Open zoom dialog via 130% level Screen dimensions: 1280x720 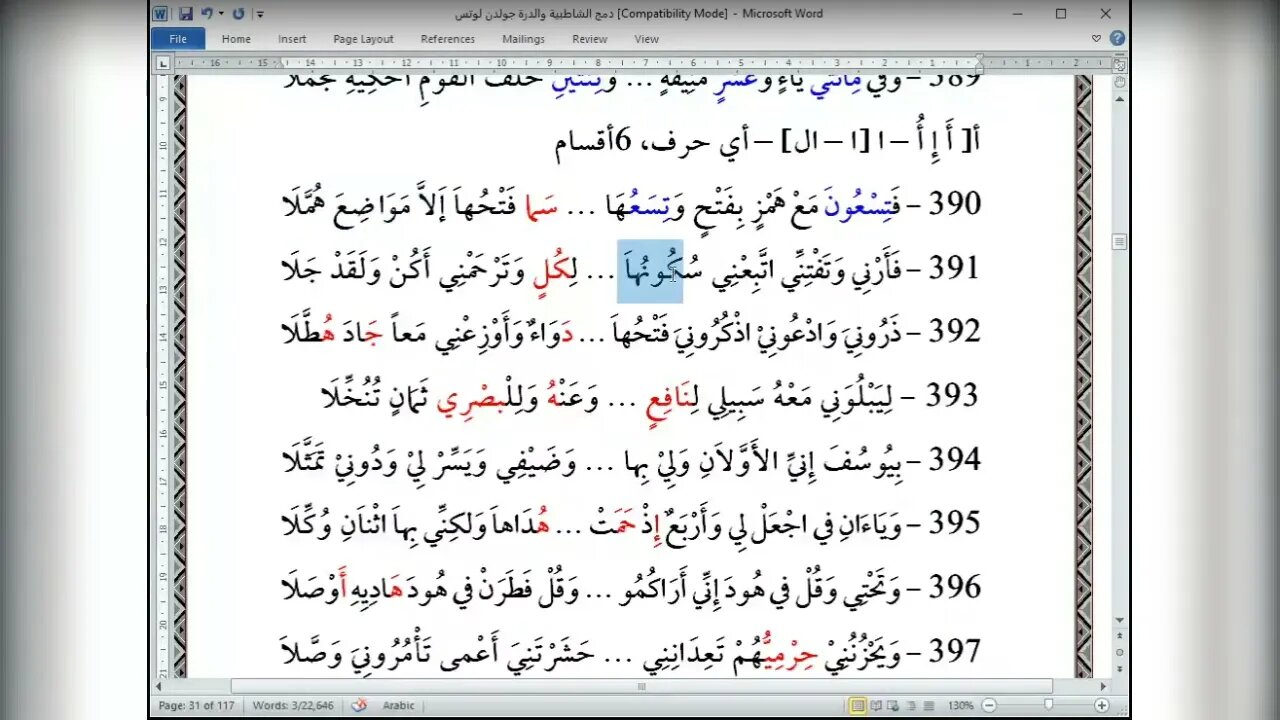pos(960,706)
